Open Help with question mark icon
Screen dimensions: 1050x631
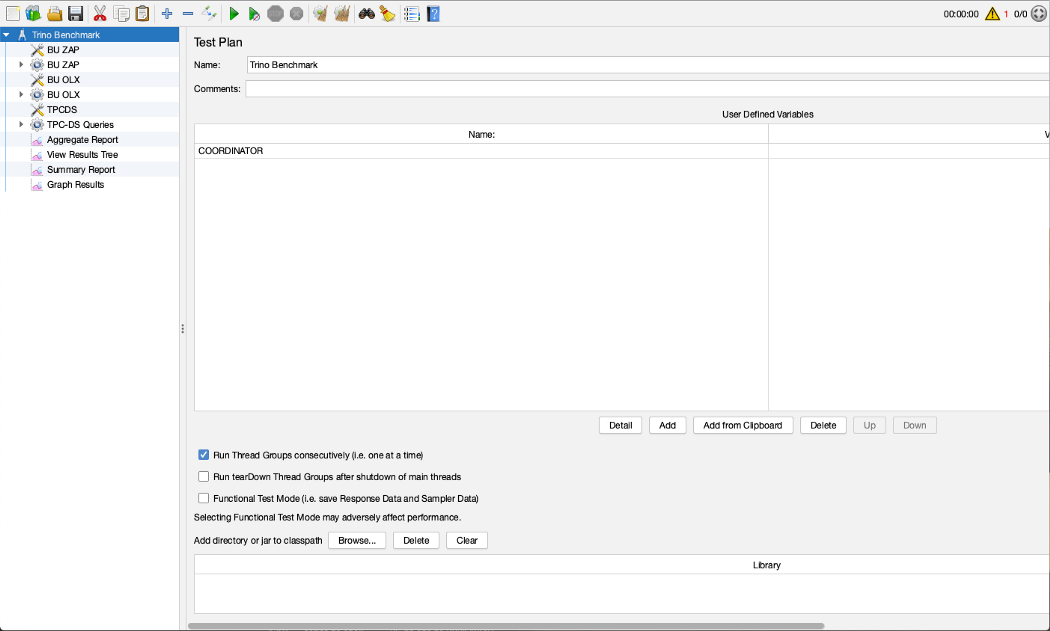(x=433, y=13)
